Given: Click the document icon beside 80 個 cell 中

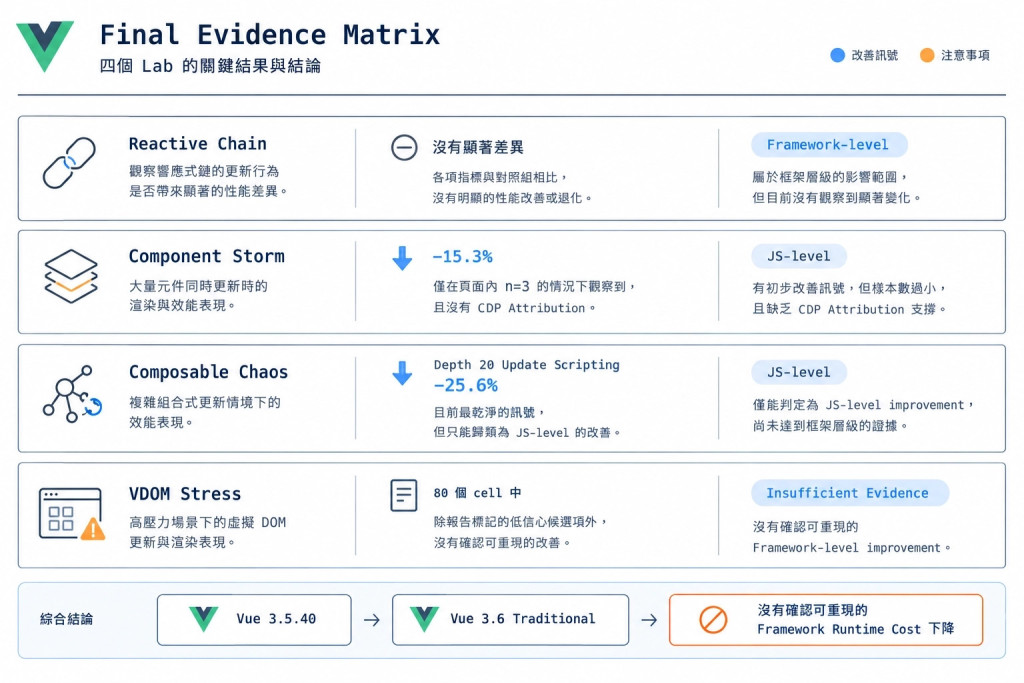Looking at the screenshot, I should (404, 495).
